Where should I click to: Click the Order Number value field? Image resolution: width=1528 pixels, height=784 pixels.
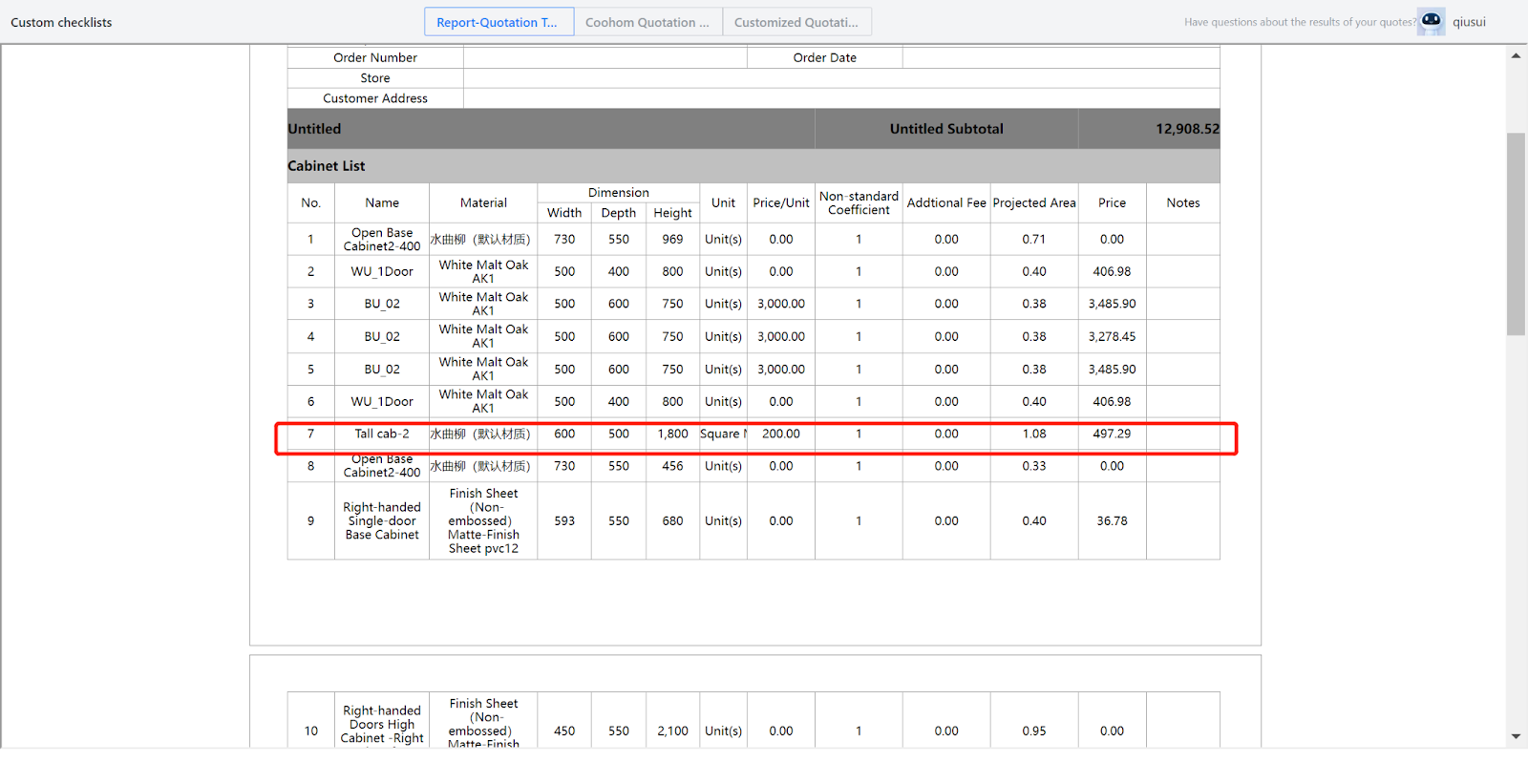[x=605, y=57]
